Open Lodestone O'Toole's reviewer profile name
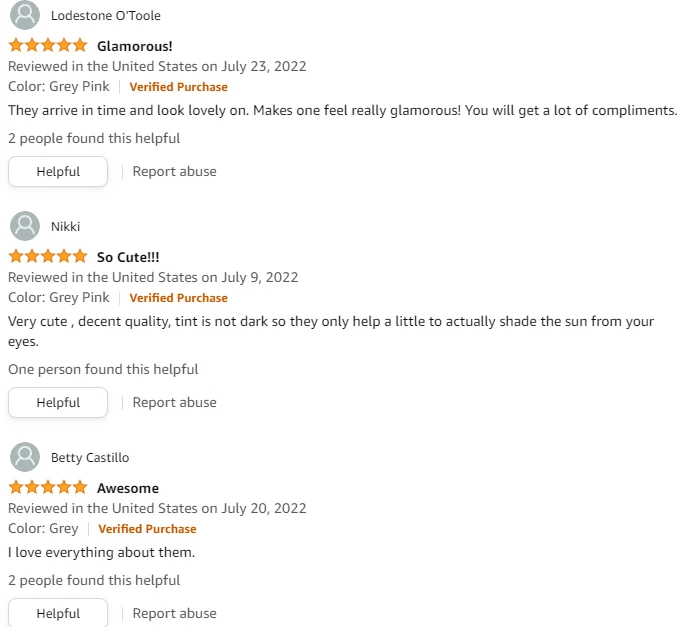This screenshot has width=692, height=627. click(x=106, y=15)
